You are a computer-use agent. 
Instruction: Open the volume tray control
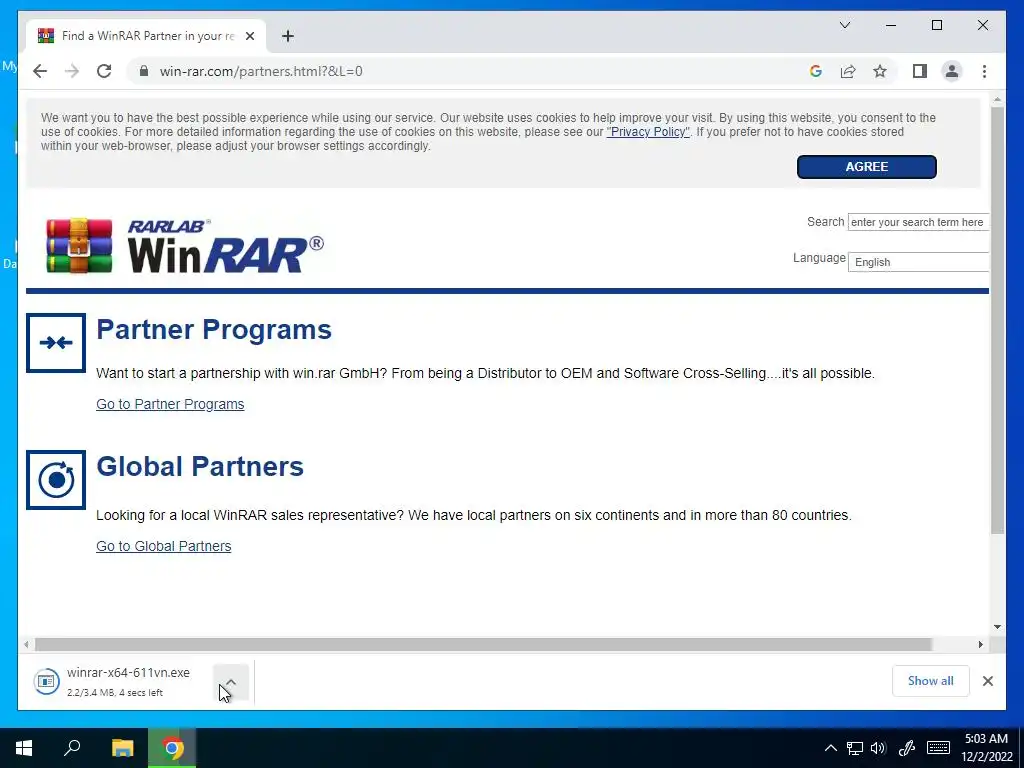click(879, 748)
